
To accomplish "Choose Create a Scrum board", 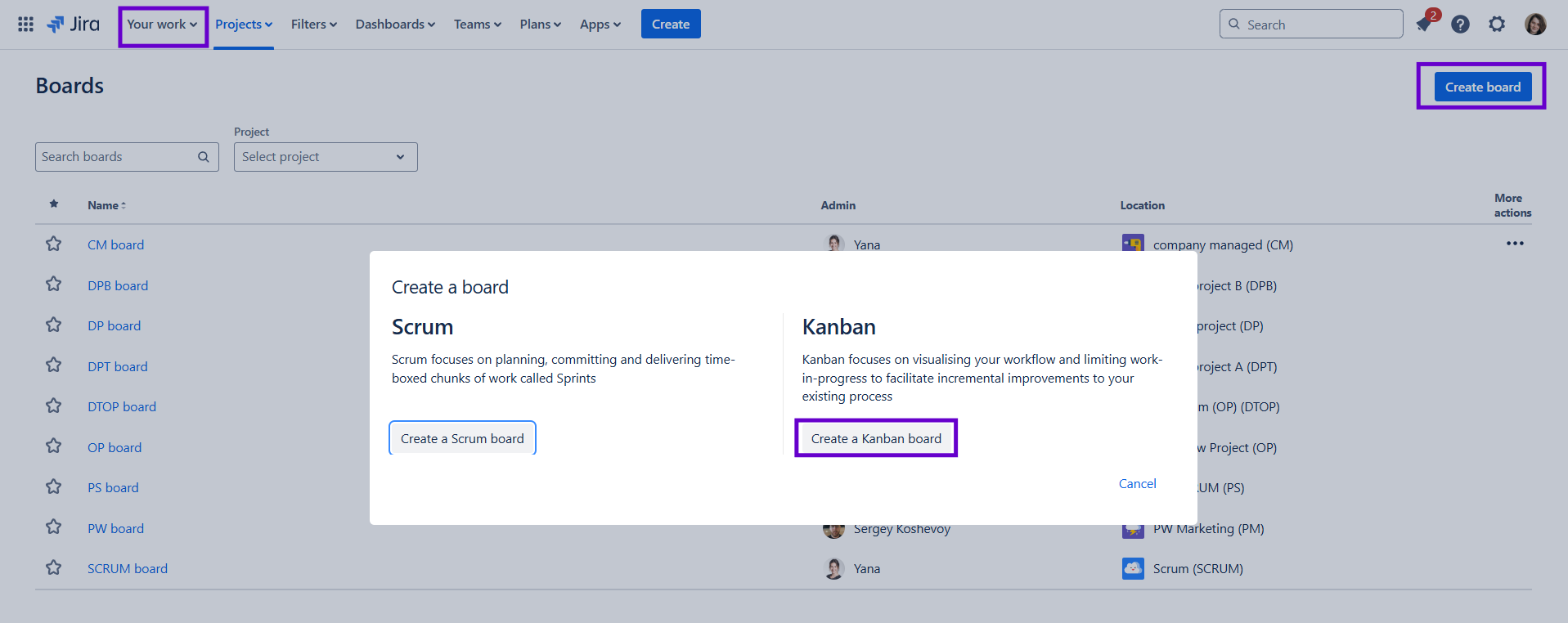I will (x=462, y=439).
